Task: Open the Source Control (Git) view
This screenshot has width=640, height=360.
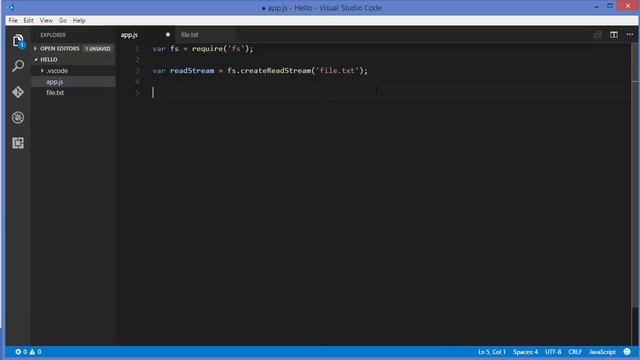Action: tap(18, 92)
